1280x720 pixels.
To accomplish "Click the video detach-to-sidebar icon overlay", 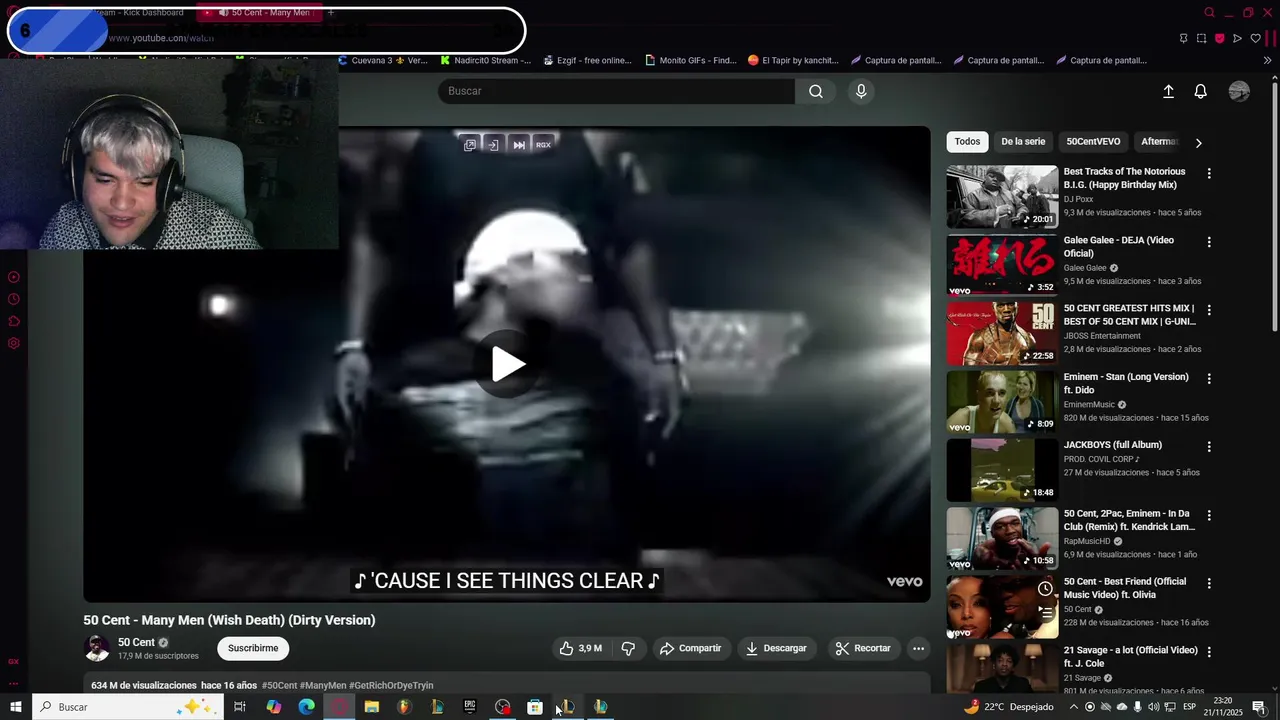I will [x=493, y=145].
